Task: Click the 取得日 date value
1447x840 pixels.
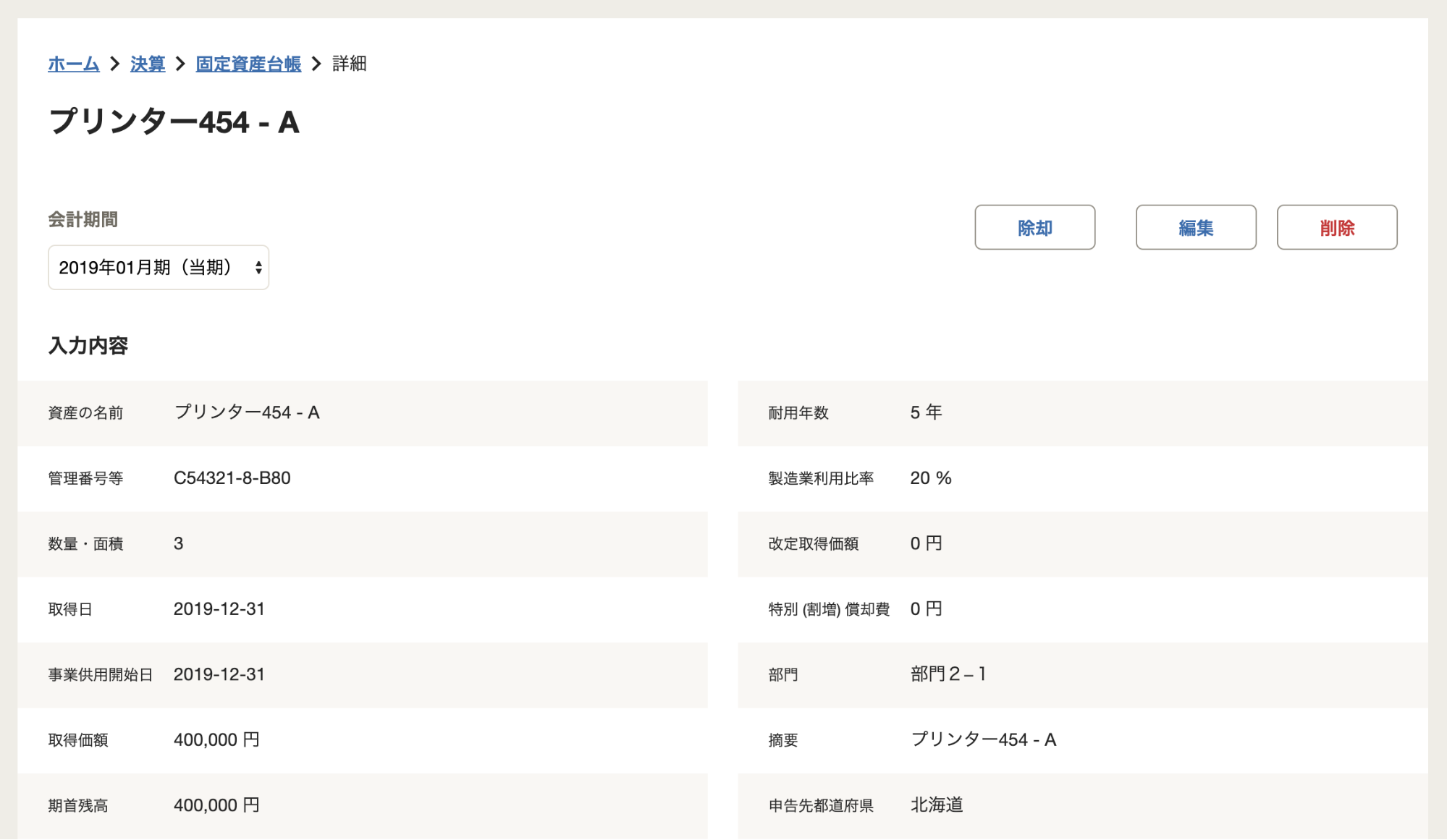Action: (x=219, y=609)
